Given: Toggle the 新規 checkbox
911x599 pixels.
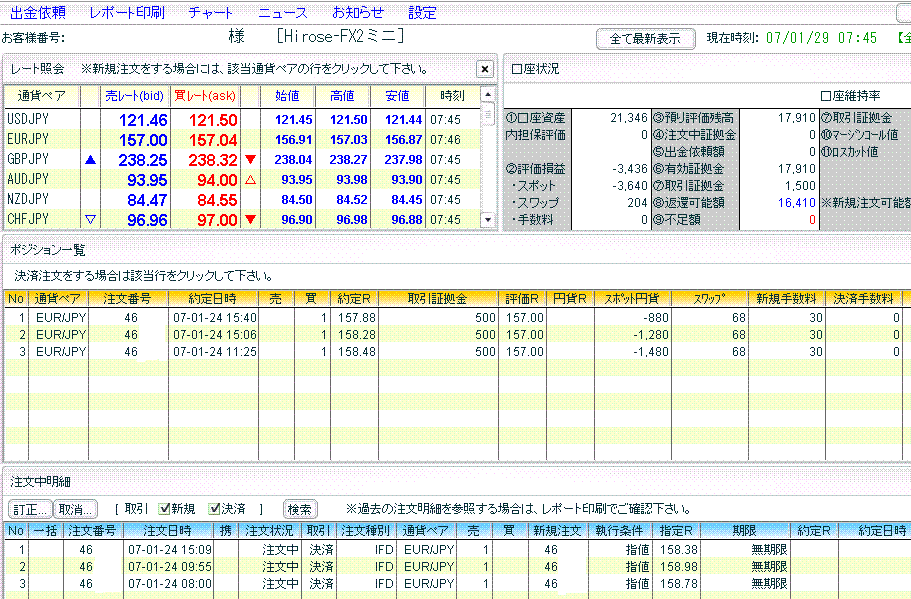Looking at the screenshot, I should 165,509.
